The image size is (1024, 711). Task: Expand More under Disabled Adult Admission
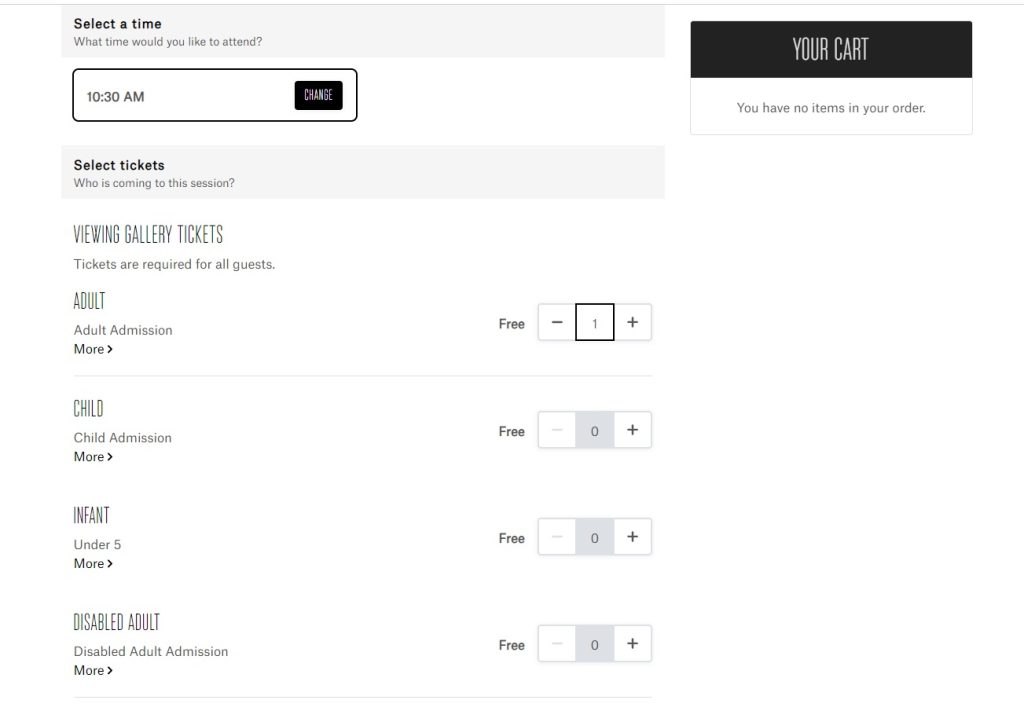(93, 671)
